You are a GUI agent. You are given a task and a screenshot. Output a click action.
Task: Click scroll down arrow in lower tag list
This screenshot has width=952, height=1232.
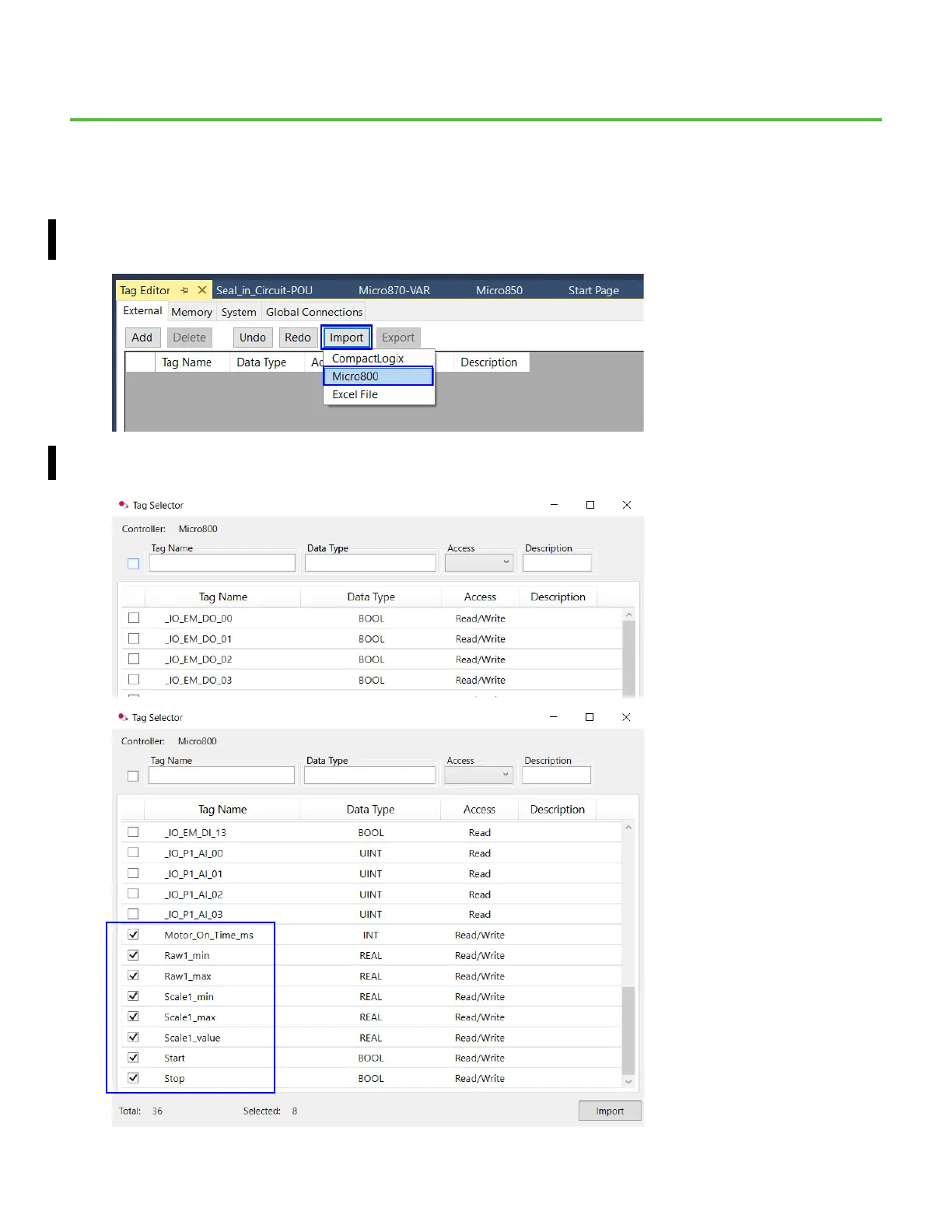pos(628,1081)
